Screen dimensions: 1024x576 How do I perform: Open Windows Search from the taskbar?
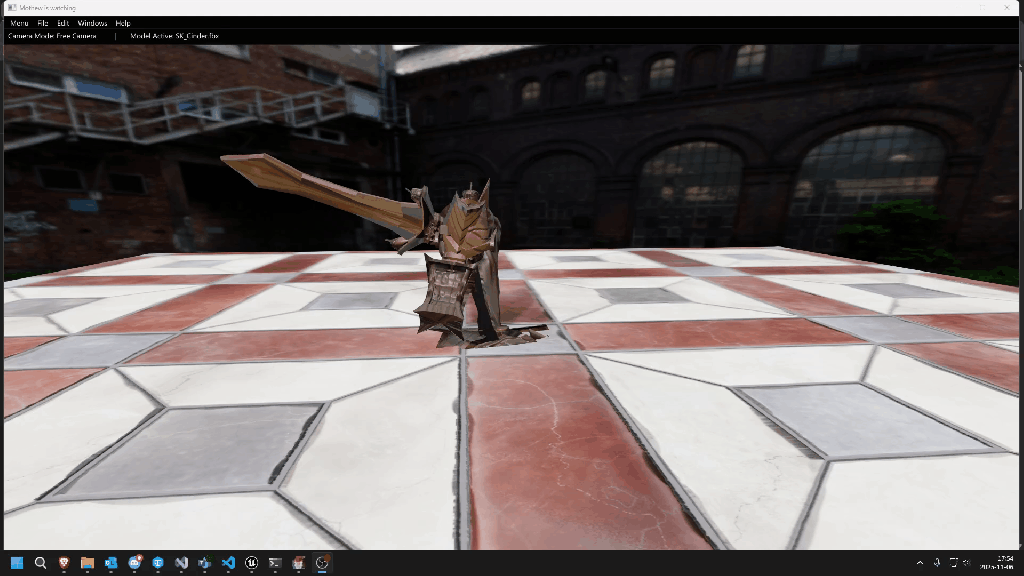pos(41,563)
